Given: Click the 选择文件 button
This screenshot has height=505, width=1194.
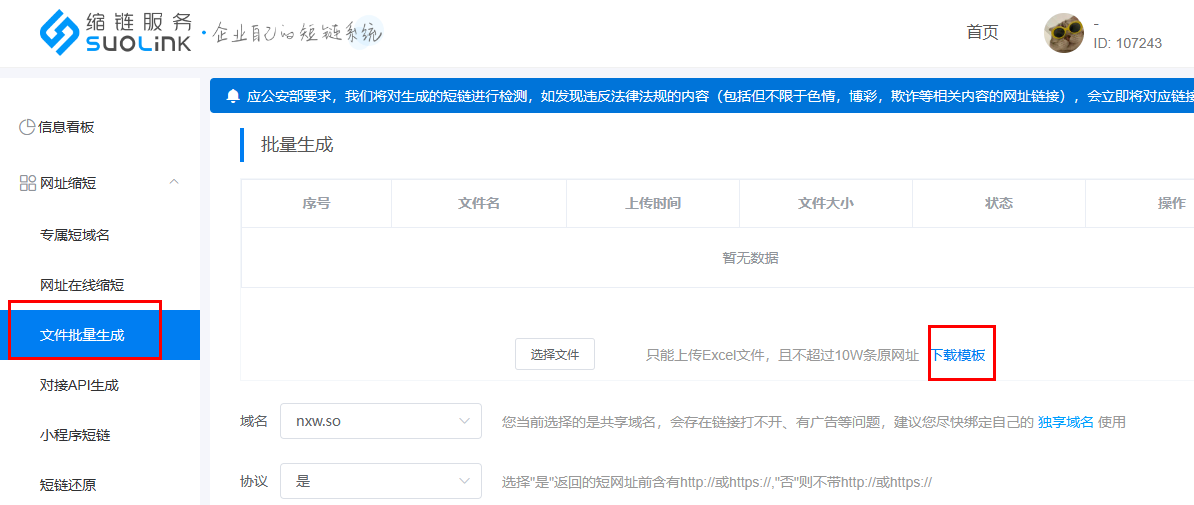Looking at the screenshot, I should coord(555,354).
